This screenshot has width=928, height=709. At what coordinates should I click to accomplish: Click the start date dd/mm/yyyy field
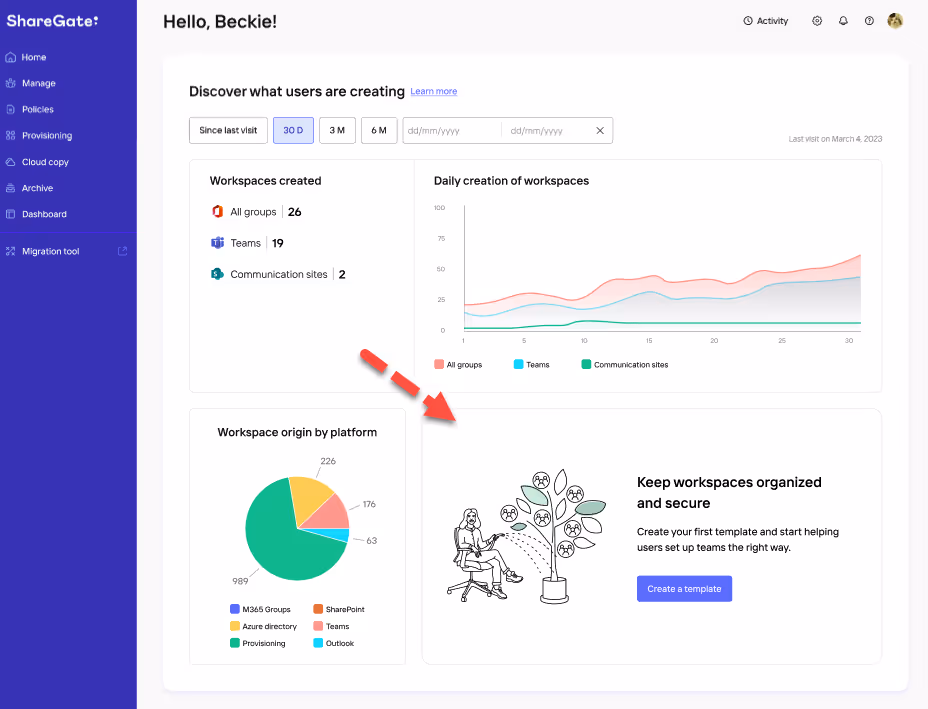pyautogui.click(x=453, y=131)
